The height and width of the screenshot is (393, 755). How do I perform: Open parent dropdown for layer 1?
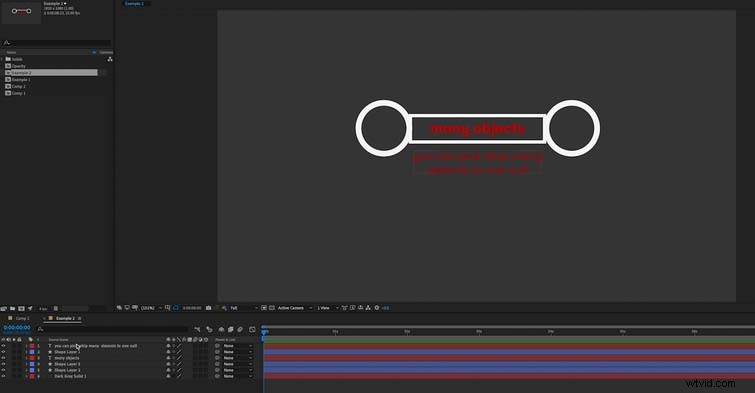[237, 346]
